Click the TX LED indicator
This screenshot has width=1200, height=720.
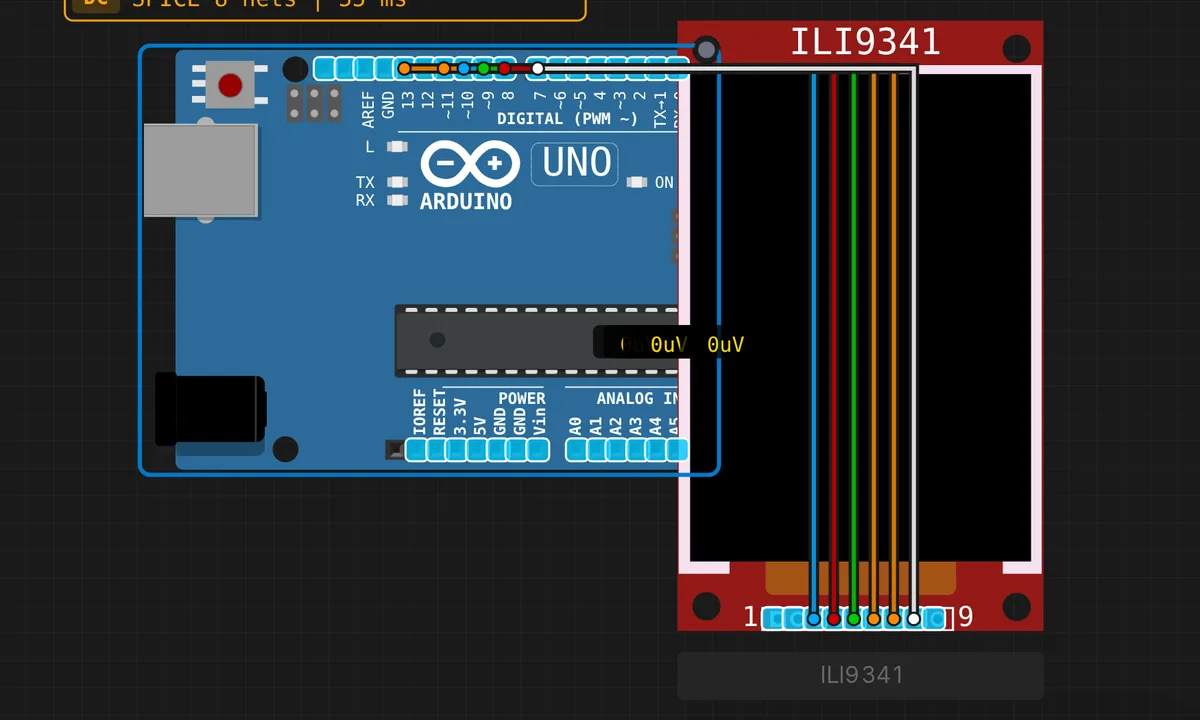click(x=397, y=183)
